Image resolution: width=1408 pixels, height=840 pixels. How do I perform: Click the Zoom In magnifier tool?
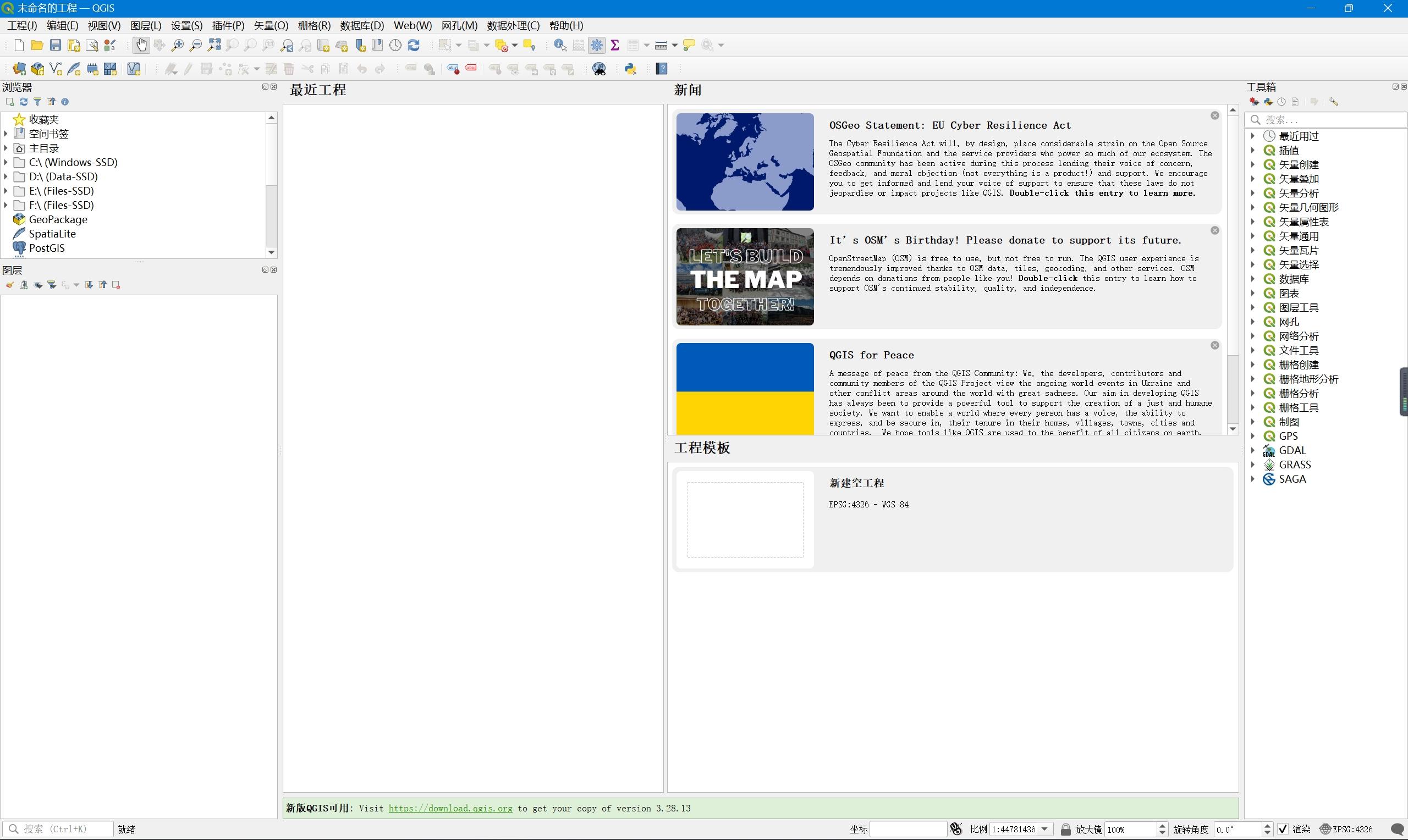178,45
